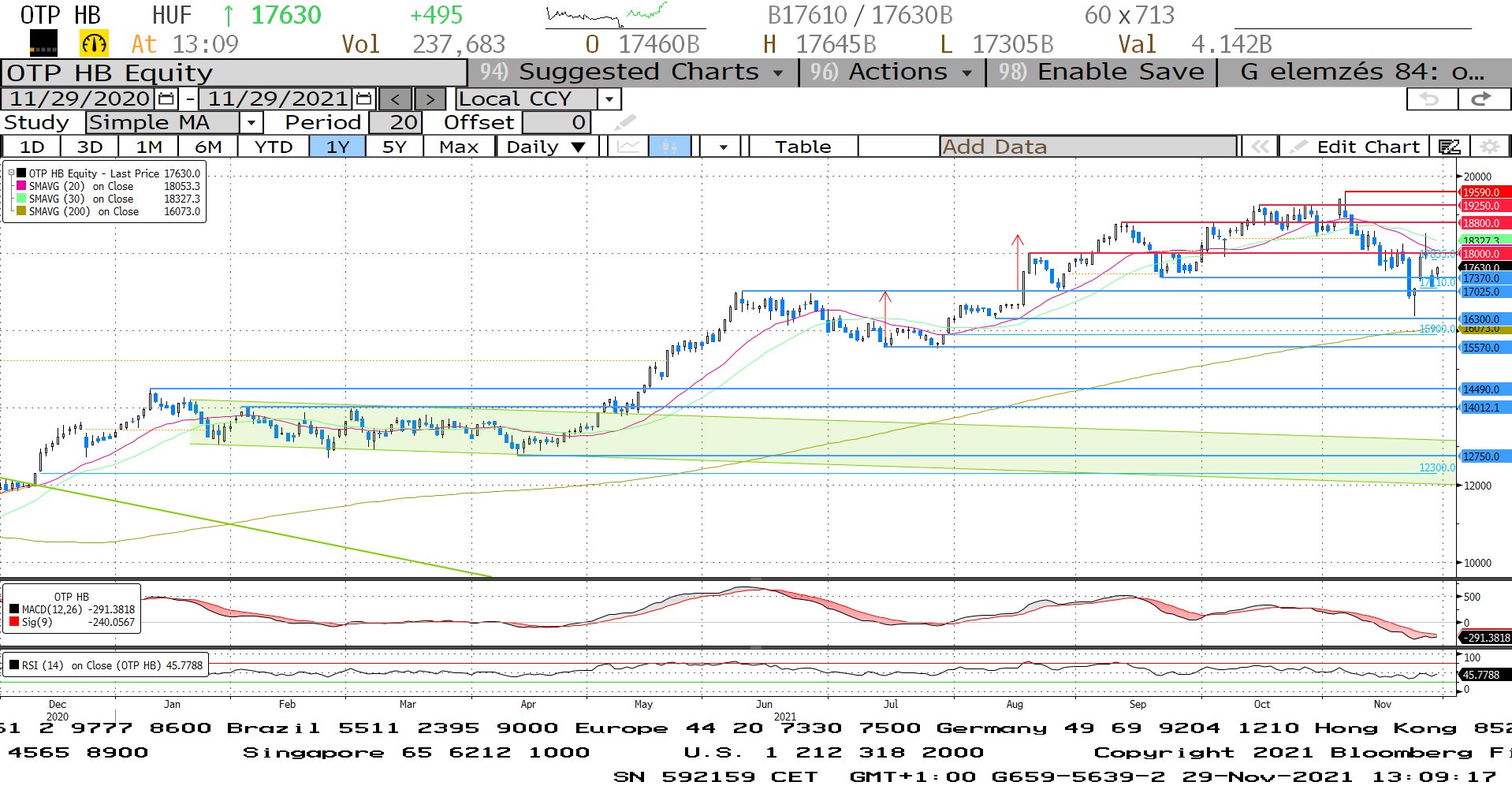The height and width of the screenshot is (808, 1512).
Task: Click the RSI (14) legend swatch
Action: tap(14, 665)
